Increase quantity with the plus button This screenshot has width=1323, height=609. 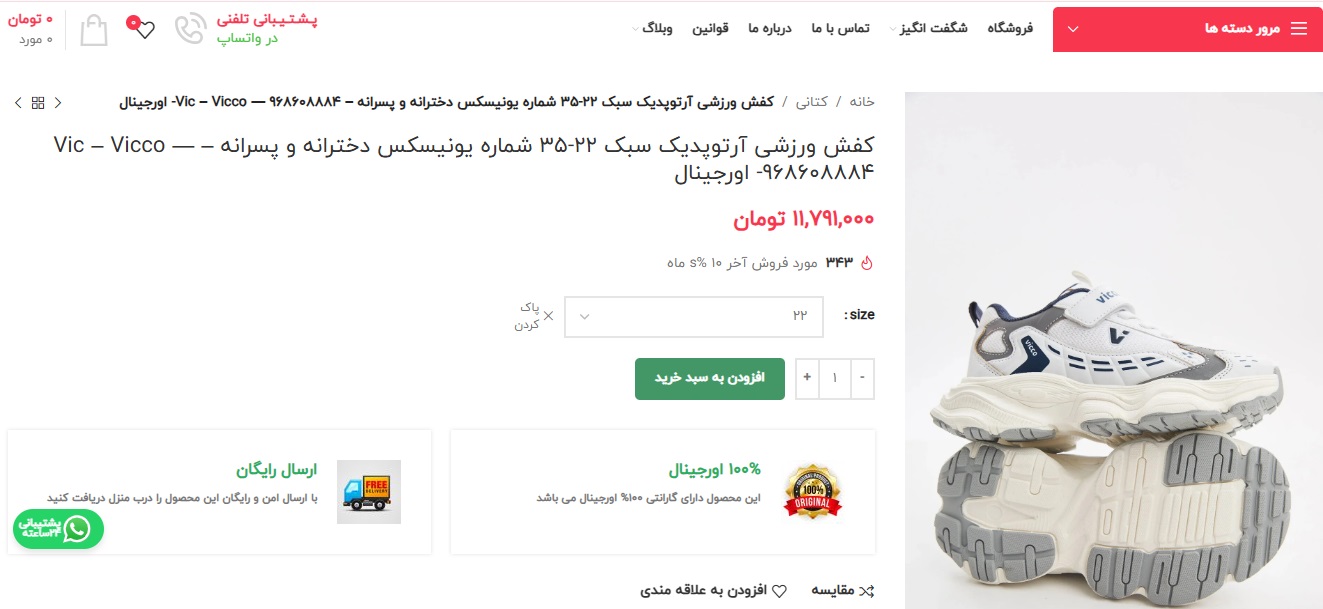(807, 378)
